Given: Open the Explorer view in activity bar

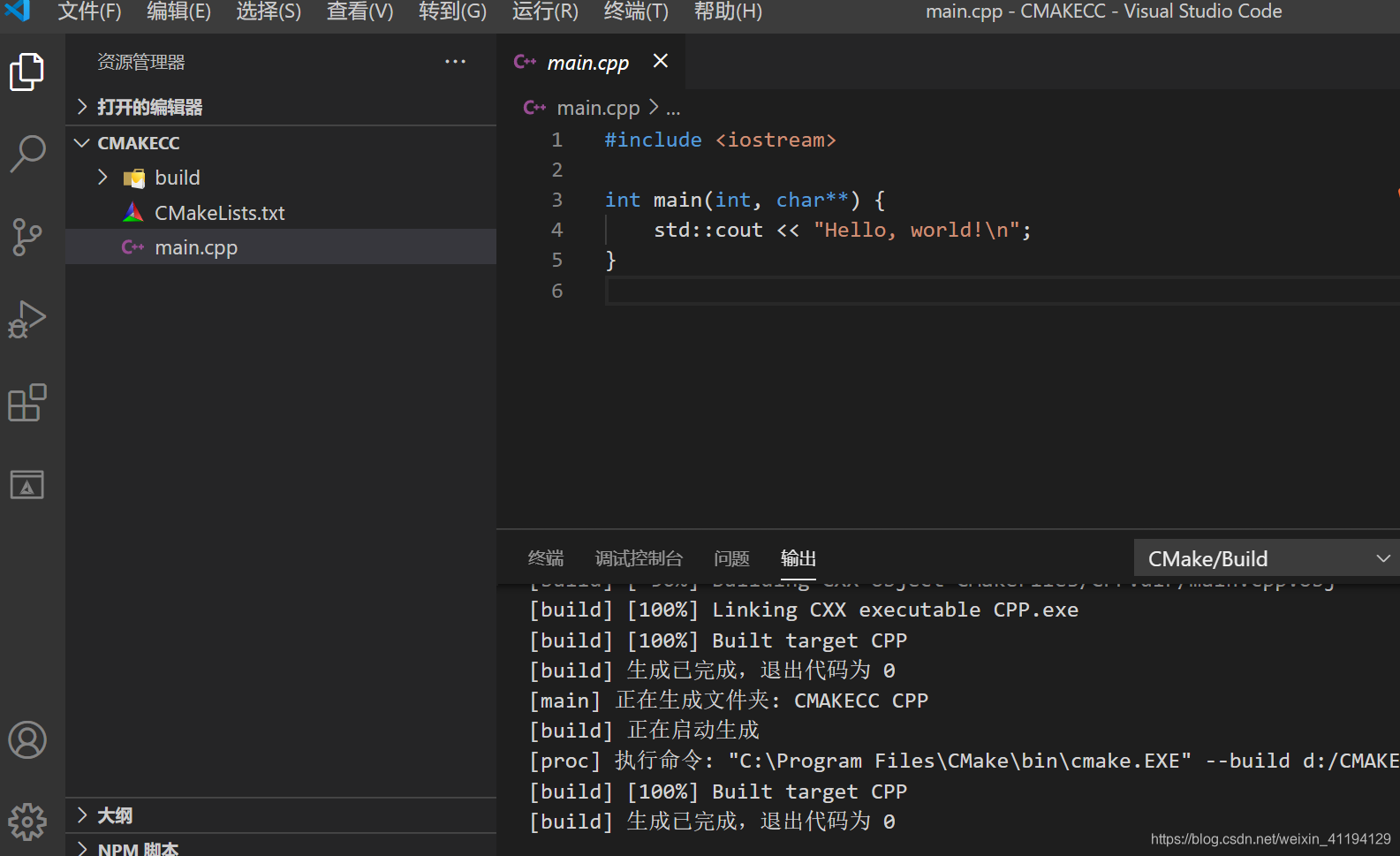Looking at the screenshot, I should [x=26, y=72].
